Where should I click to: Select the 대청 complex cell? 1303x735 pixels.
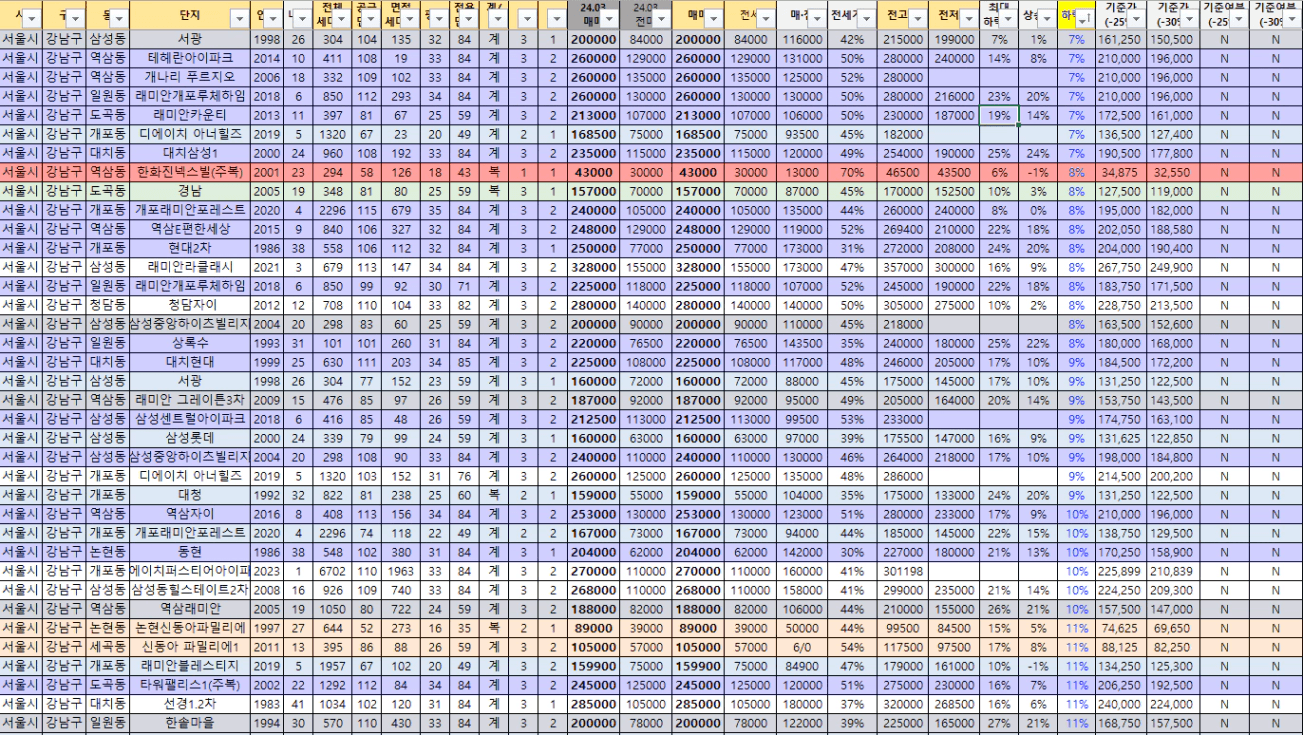point(189,495)
